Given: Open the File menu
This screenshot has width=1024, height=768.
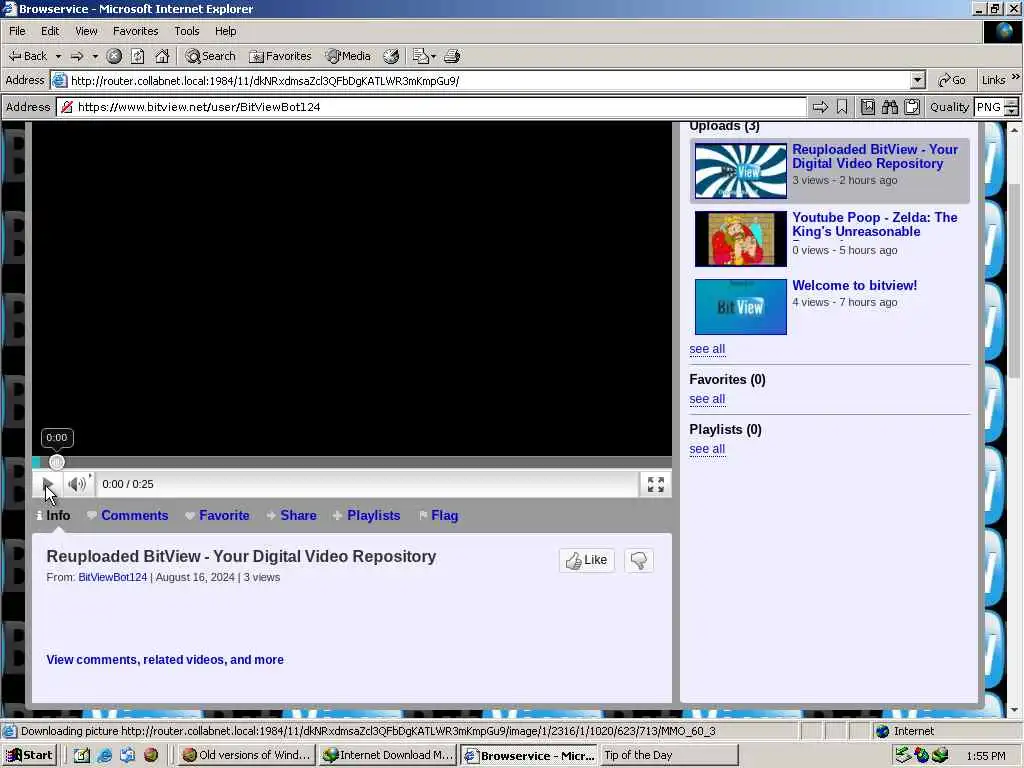Looking at the screenshot, I should (17, 31).
